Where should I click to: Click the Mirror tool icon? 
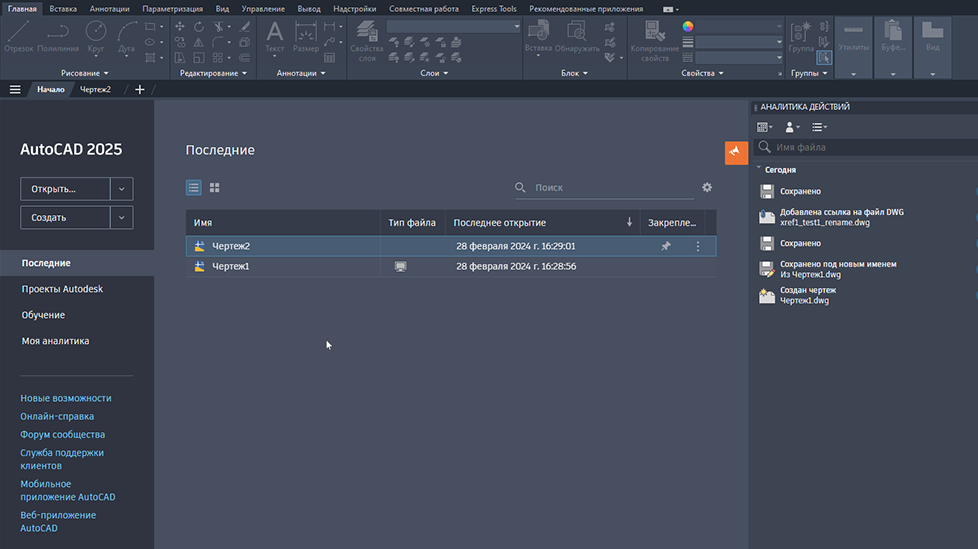pos(198,42)
